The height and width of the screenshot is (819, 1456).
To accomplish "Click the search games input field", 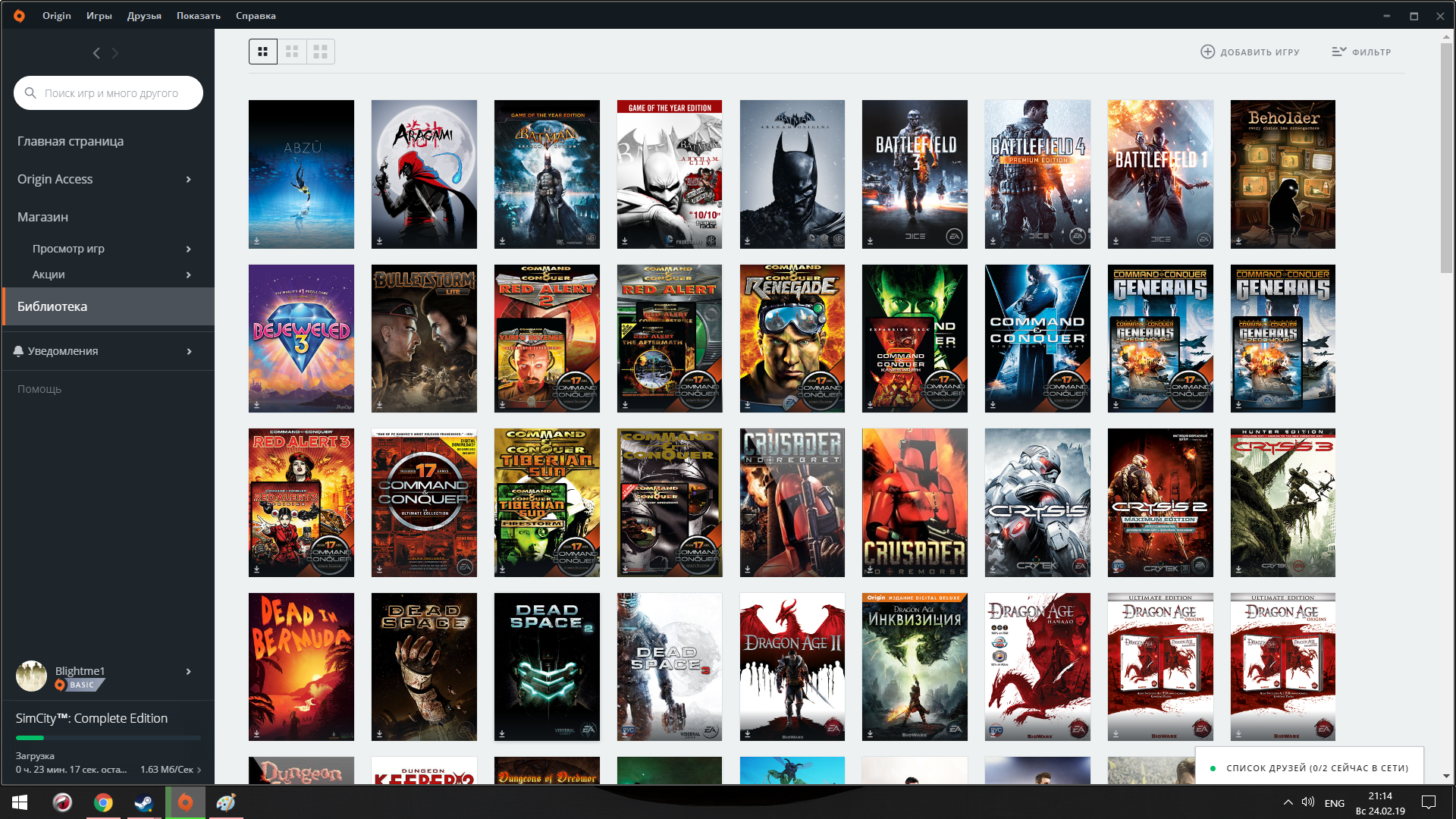I will point(108,93).
